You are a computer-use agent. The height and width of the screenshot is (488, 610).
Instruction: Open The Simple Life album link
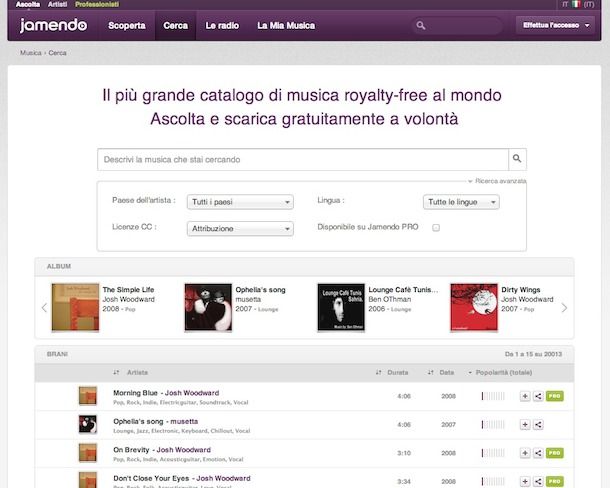(128, 290)
